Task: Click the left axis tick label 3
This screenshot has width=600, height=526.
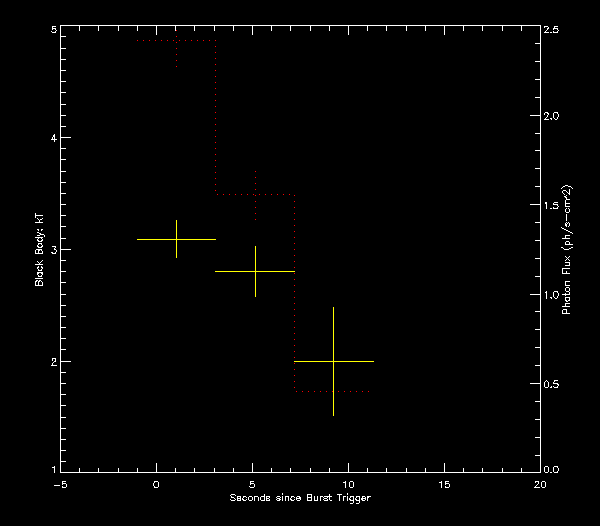Action: coord(53,250)
